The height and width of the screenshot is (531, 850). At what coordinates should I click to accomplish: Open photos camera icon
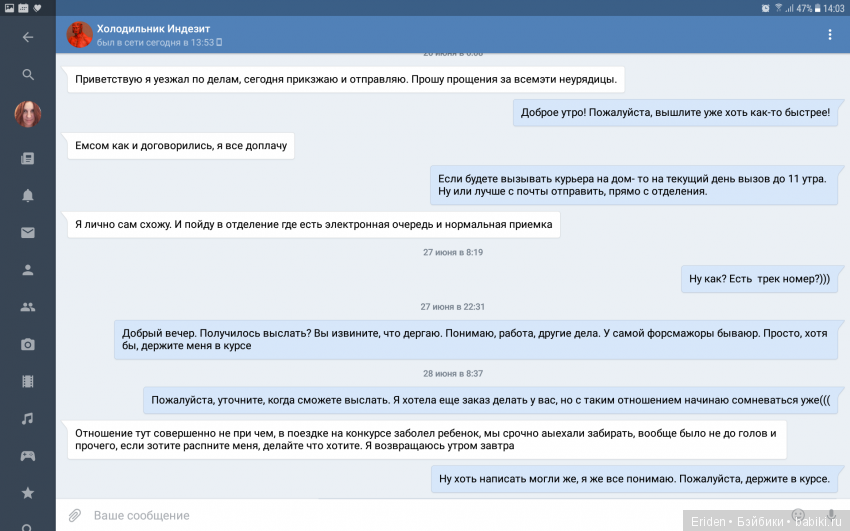27,344
